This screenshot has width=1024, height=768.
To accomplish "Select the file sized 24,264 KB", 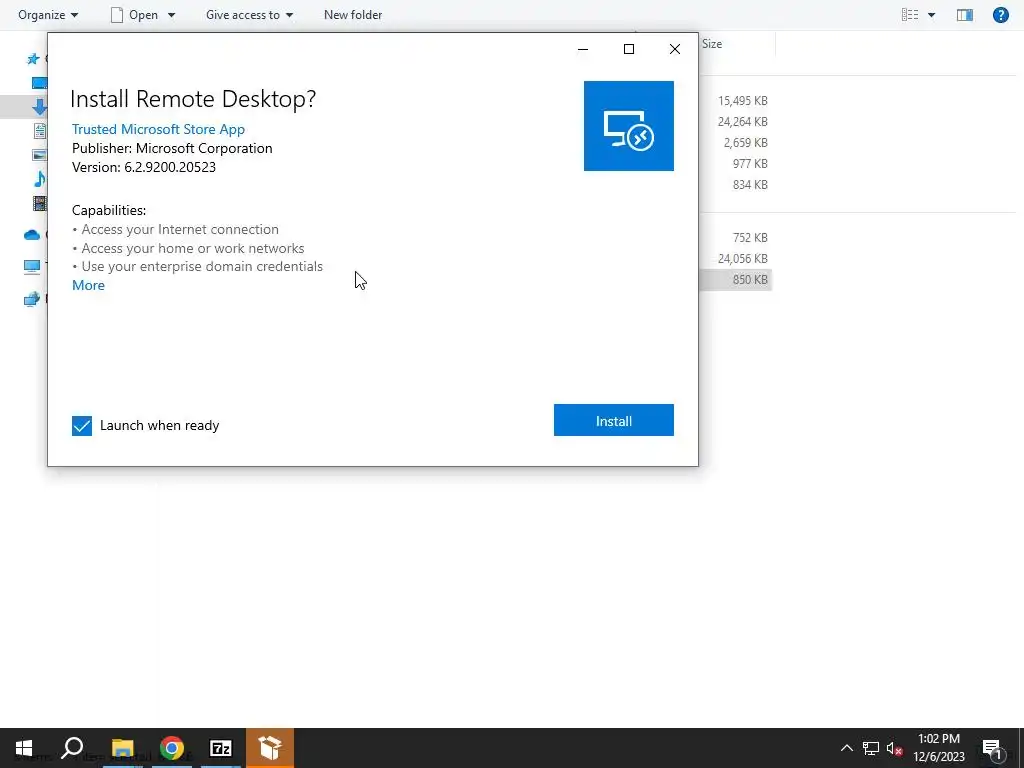I will 743,121.
